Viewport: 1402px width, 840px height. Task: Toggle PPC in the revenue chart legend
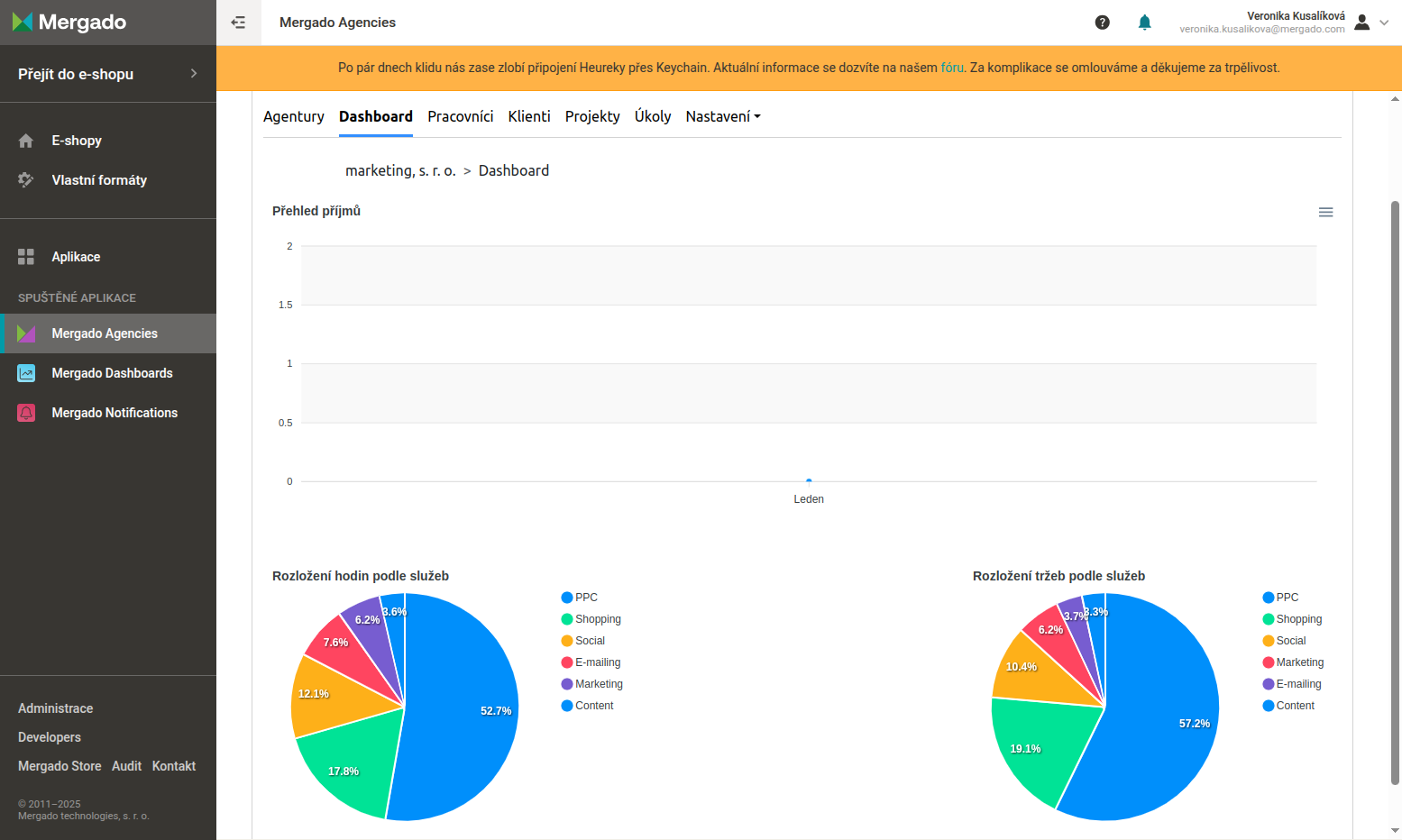(x=1281, y=598)
